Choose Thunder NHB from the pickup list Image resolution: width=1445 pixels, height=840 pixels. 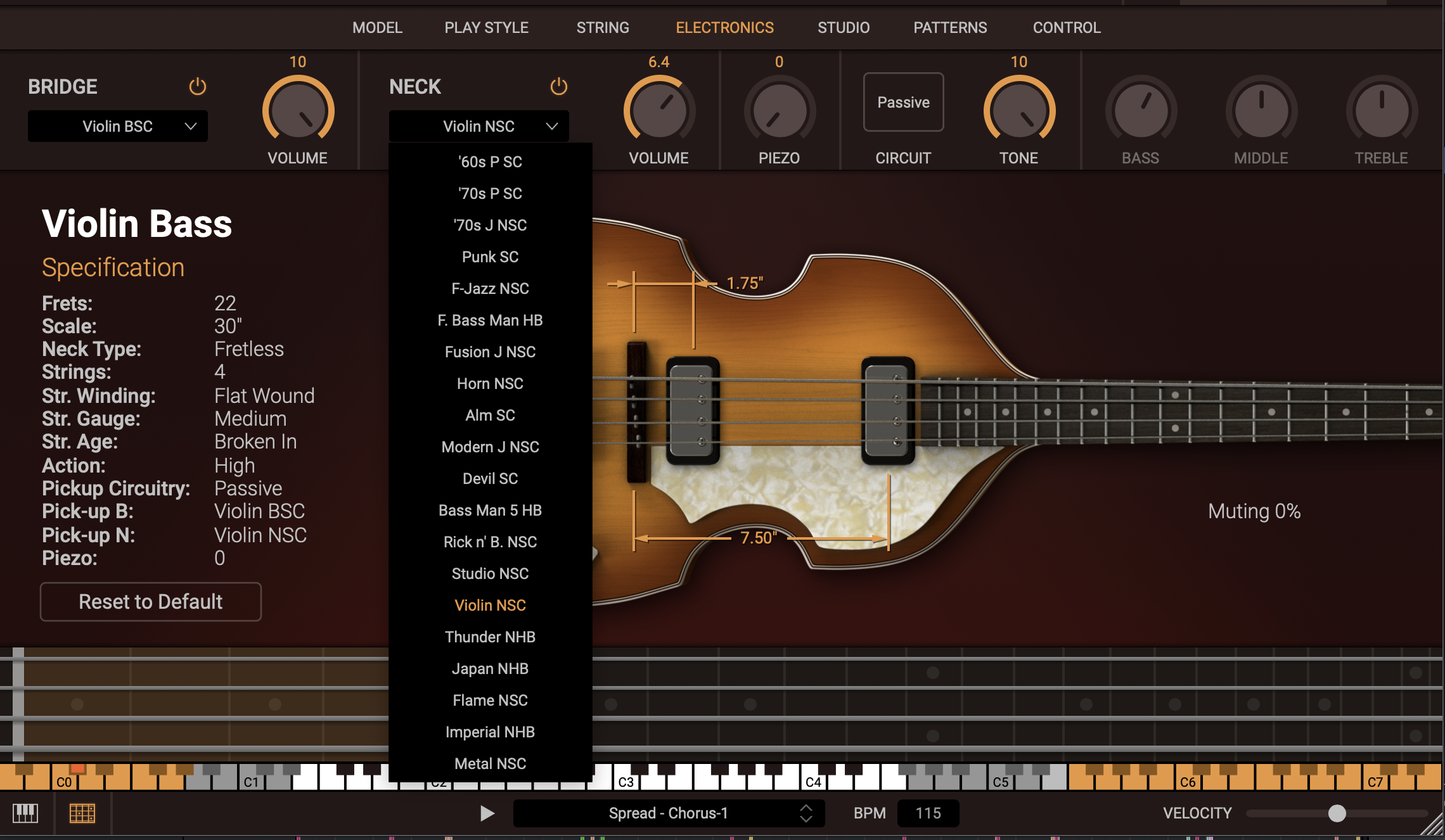(x=490, y=637)
